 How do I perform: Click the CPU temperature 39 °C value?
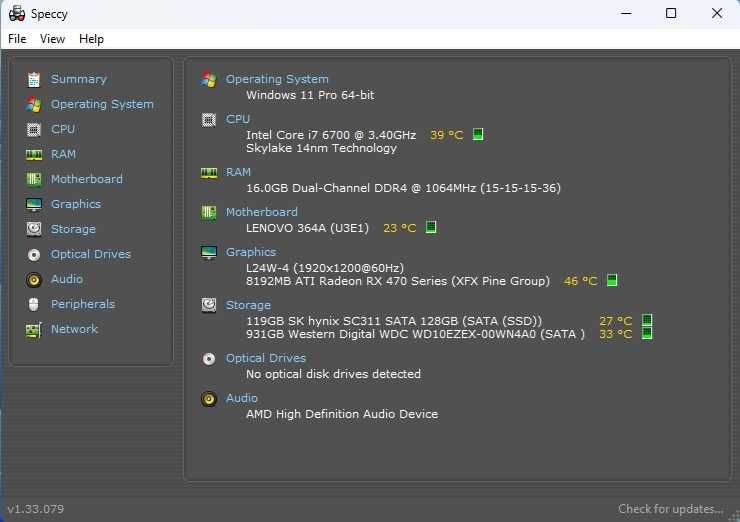(446, 135)
